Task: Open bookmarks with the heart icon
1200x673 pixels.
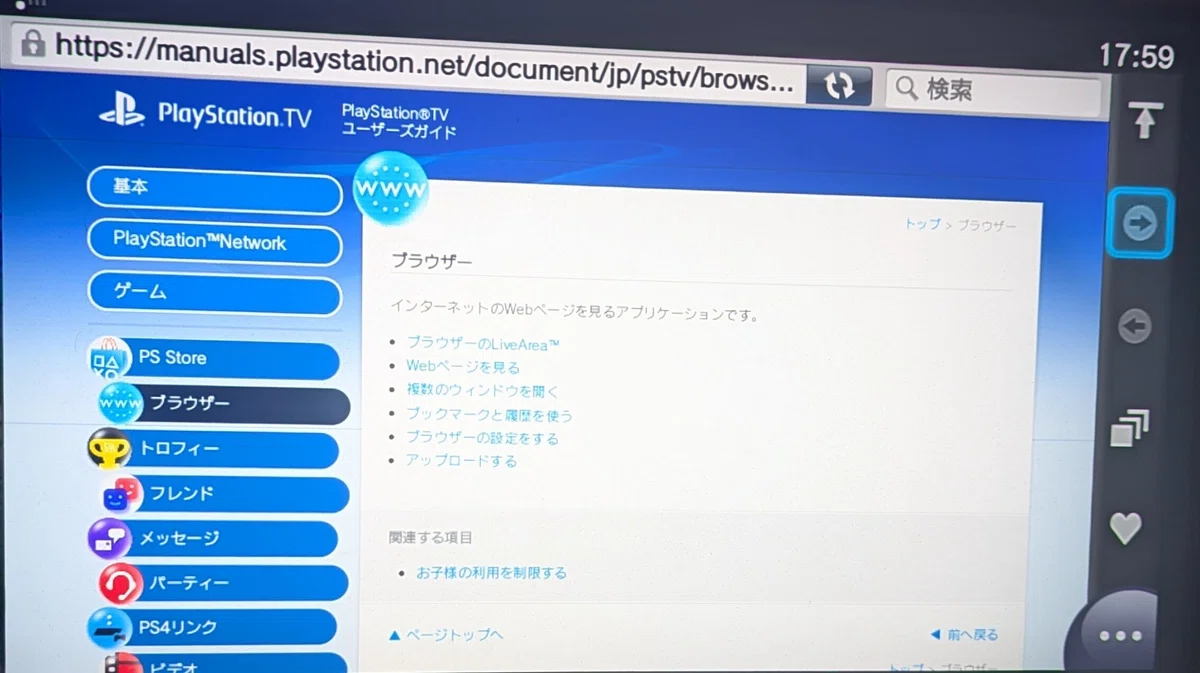Action: click(1125, 527)
